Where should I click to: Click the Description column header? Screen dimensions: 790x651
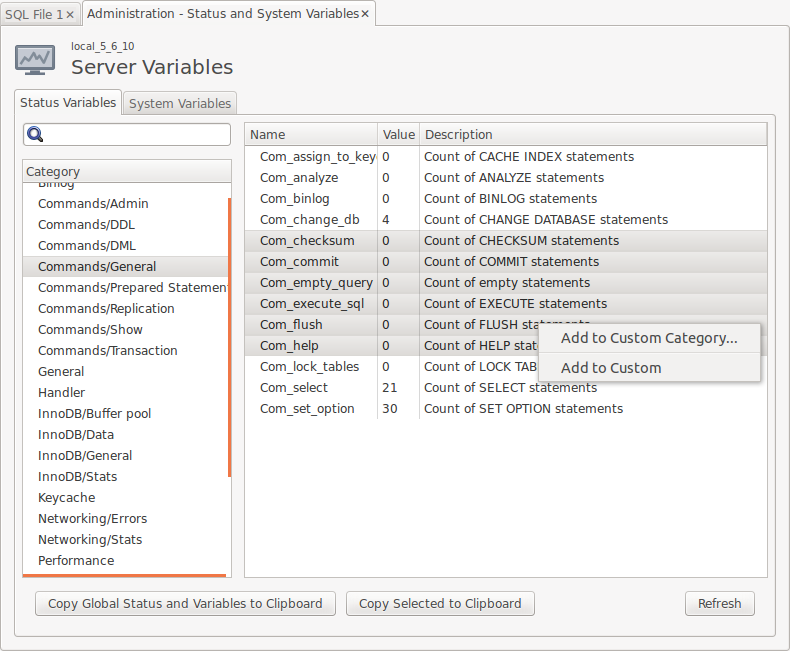[592, 134]
